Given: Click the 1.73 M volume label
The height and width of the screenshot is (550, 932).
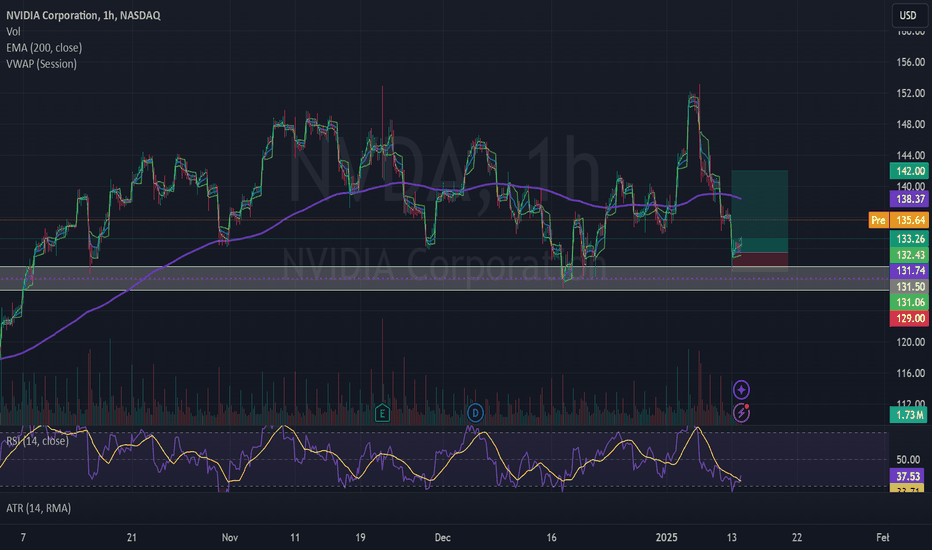Looking at the screenshot, I should 908,415.
